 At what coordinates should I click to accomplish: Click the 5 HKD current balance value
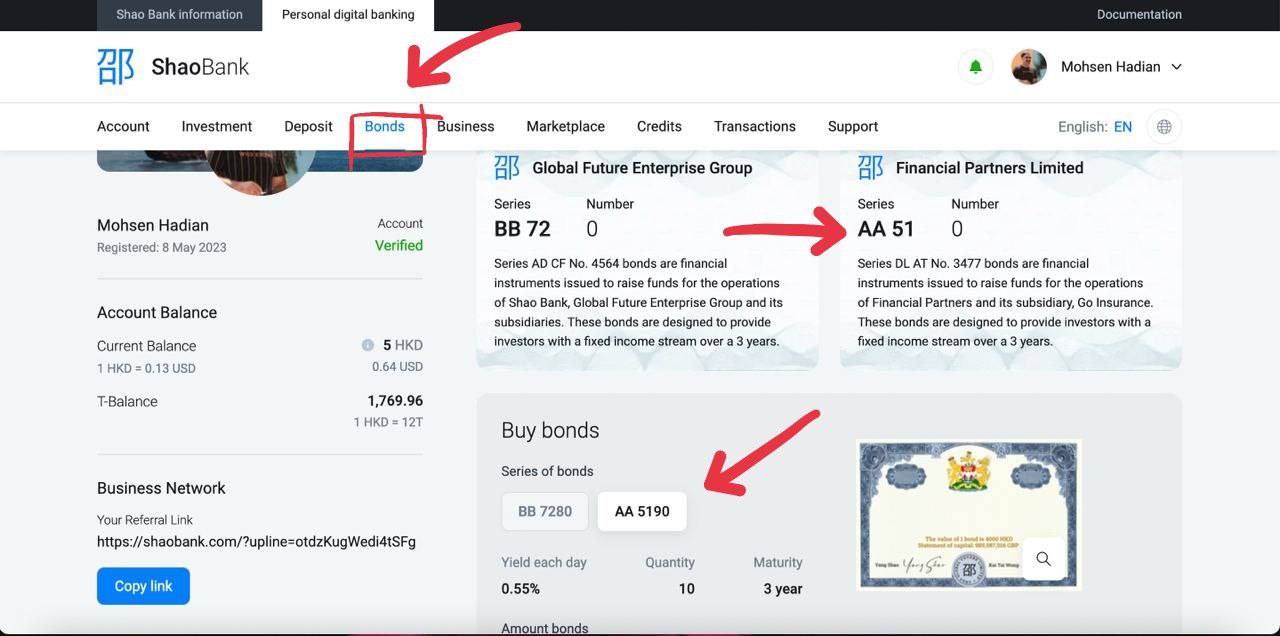tap(403, 345)
